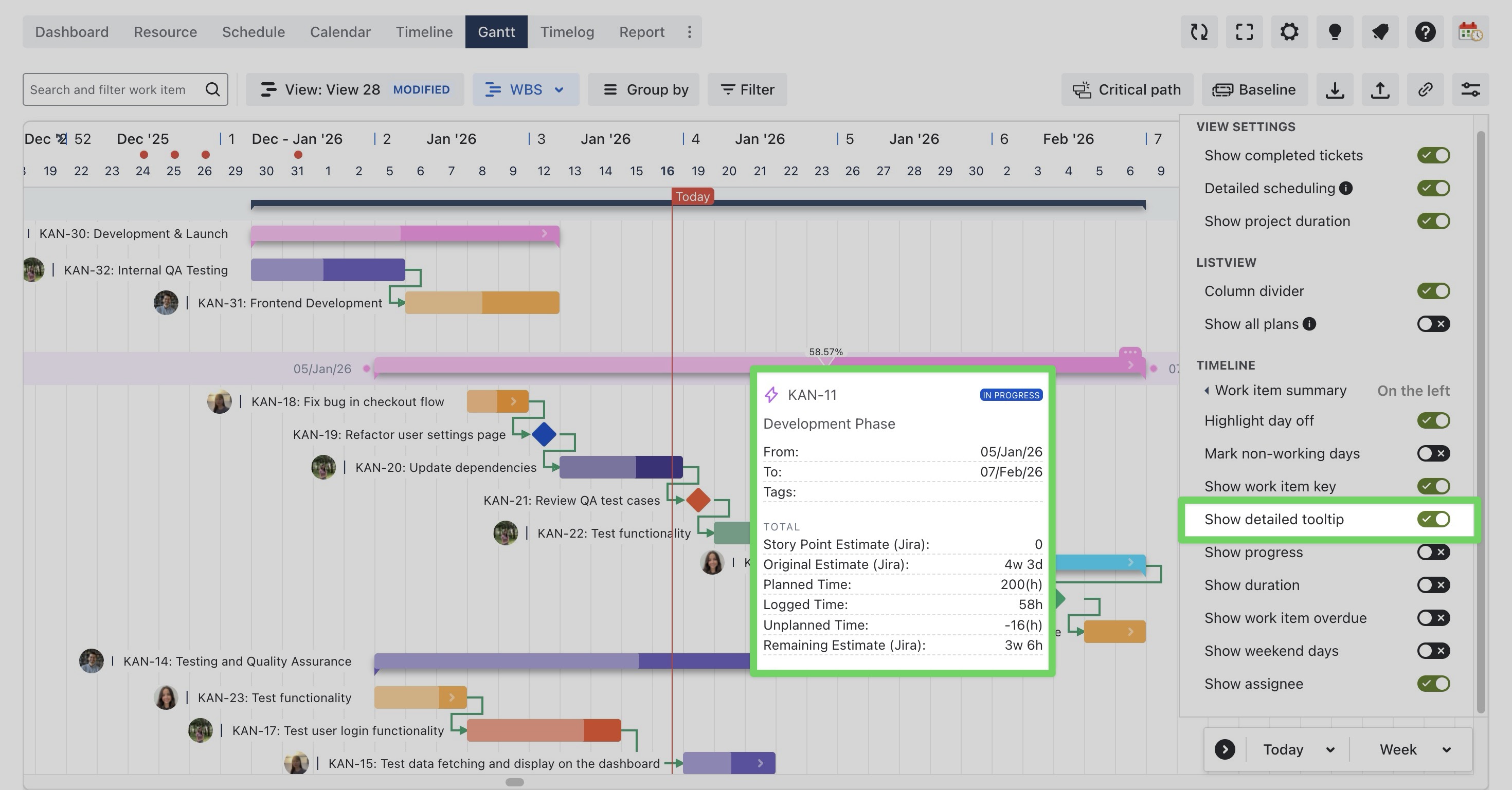Open the WBS dropdown
The width and height of the screenshot is (1512, 790).
[525, 90]
